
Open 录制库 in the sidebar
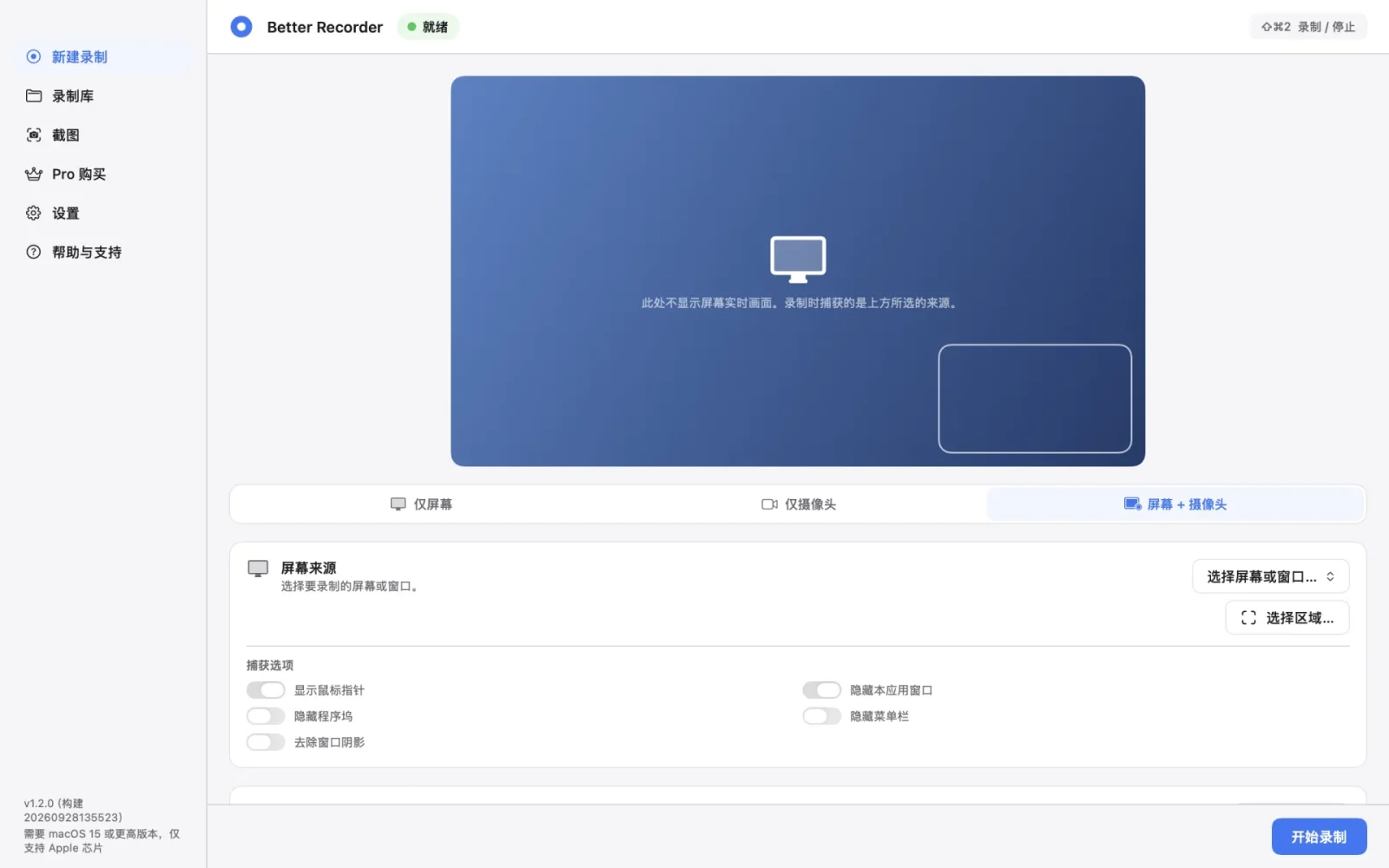click(x=103, y=95)
